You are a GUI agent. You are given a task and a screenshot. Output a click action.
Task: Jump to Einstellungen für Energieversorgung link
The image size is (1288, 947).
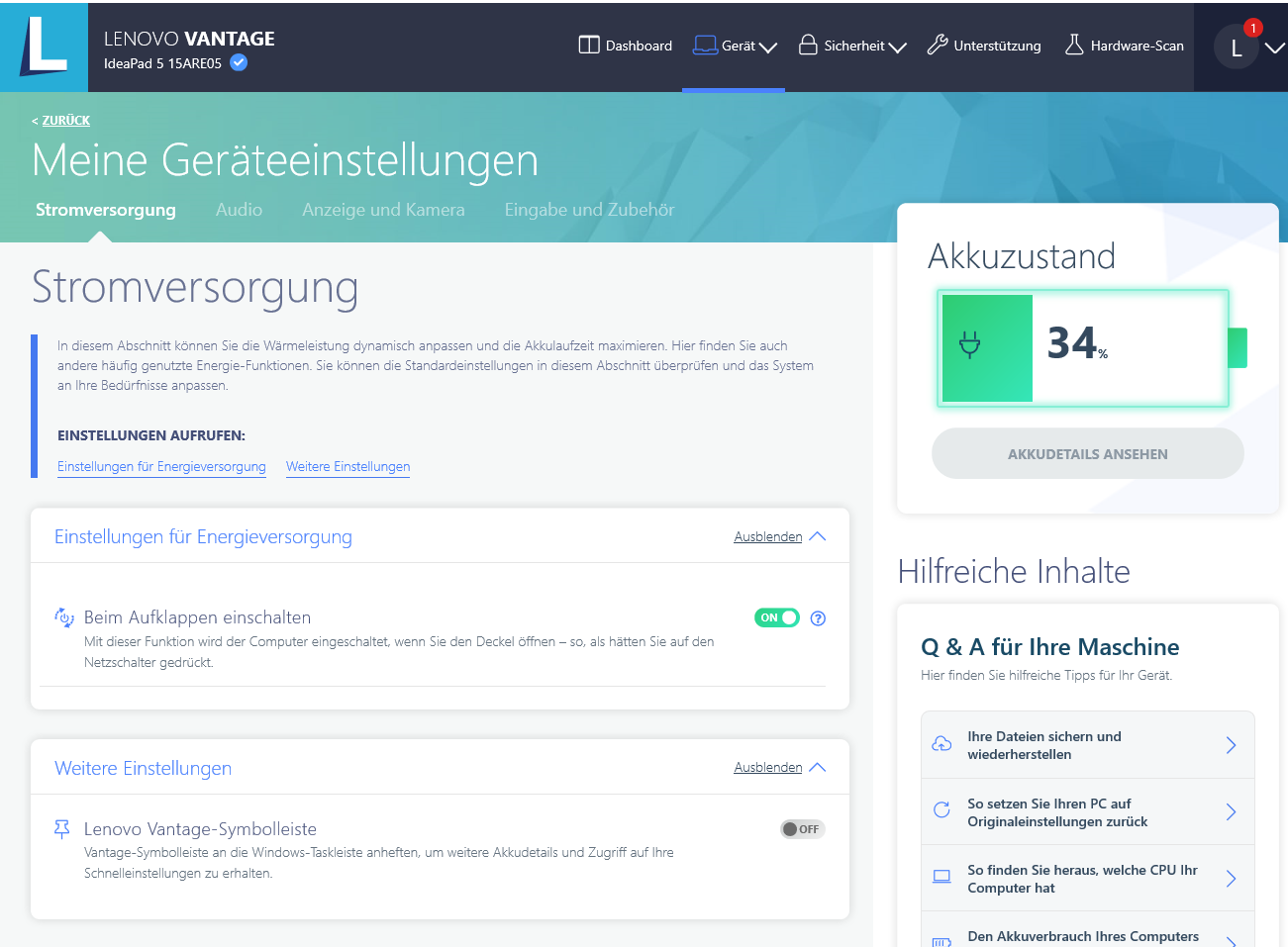pyautogui.click(x=161, y=466)
